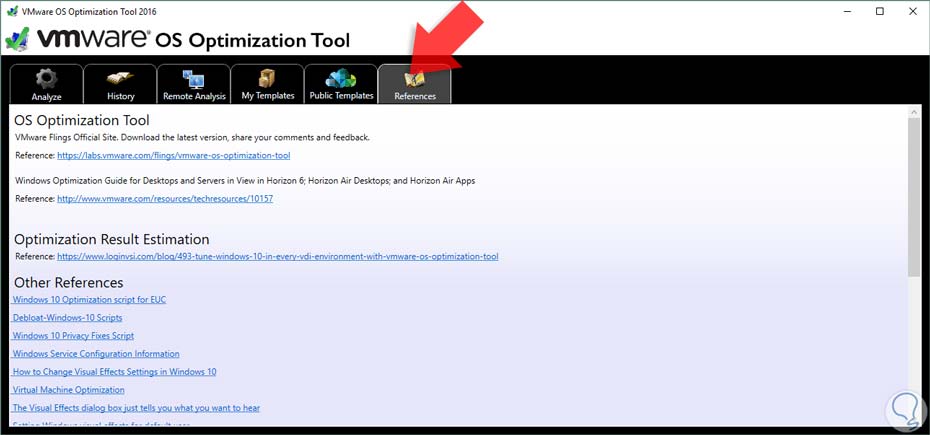The image size is (930, 435).
Task: Click the Windows Optimization Guide description text
Action: tap(245, 180)
